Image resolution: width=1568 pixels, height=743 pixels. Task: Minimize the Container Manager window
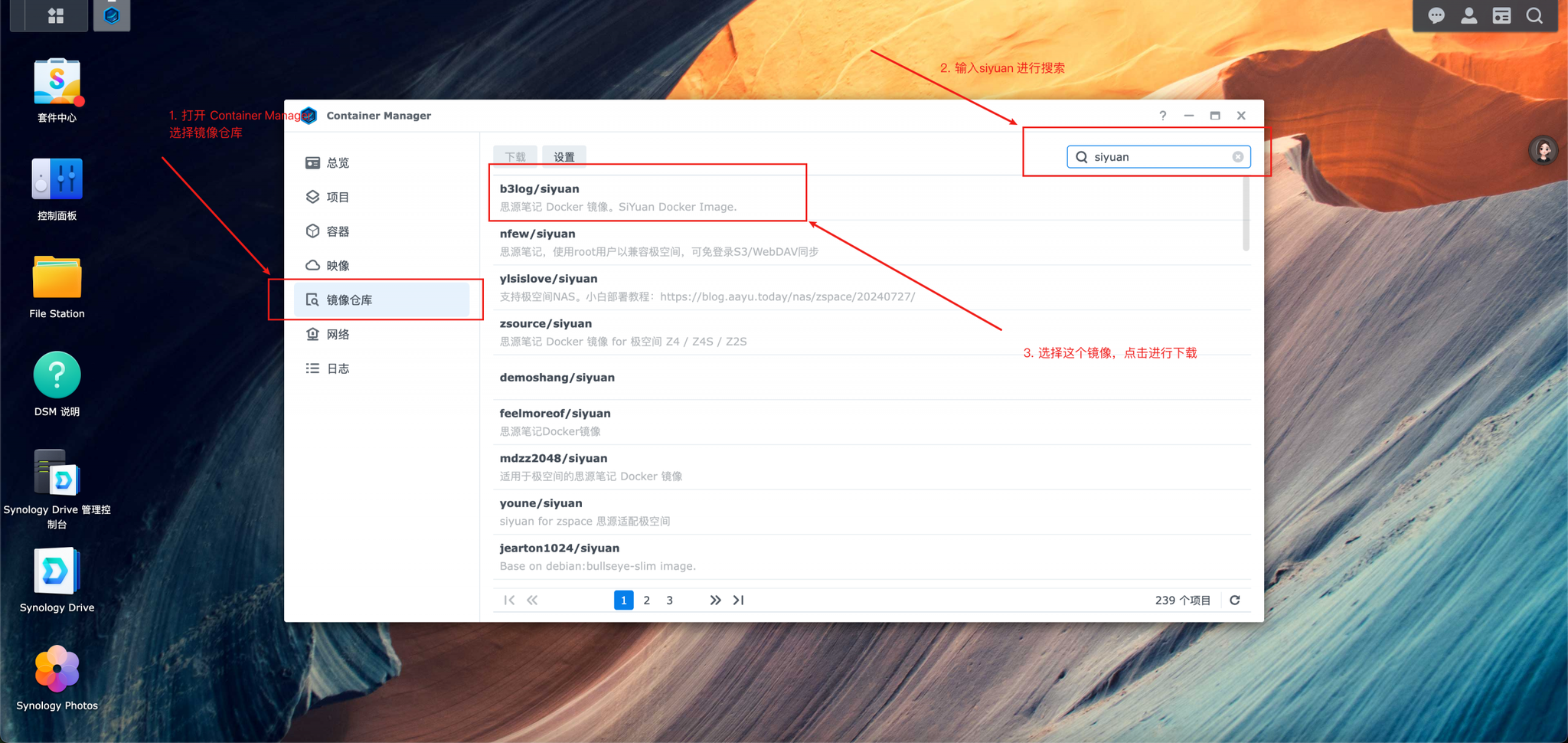point(1189,116)
